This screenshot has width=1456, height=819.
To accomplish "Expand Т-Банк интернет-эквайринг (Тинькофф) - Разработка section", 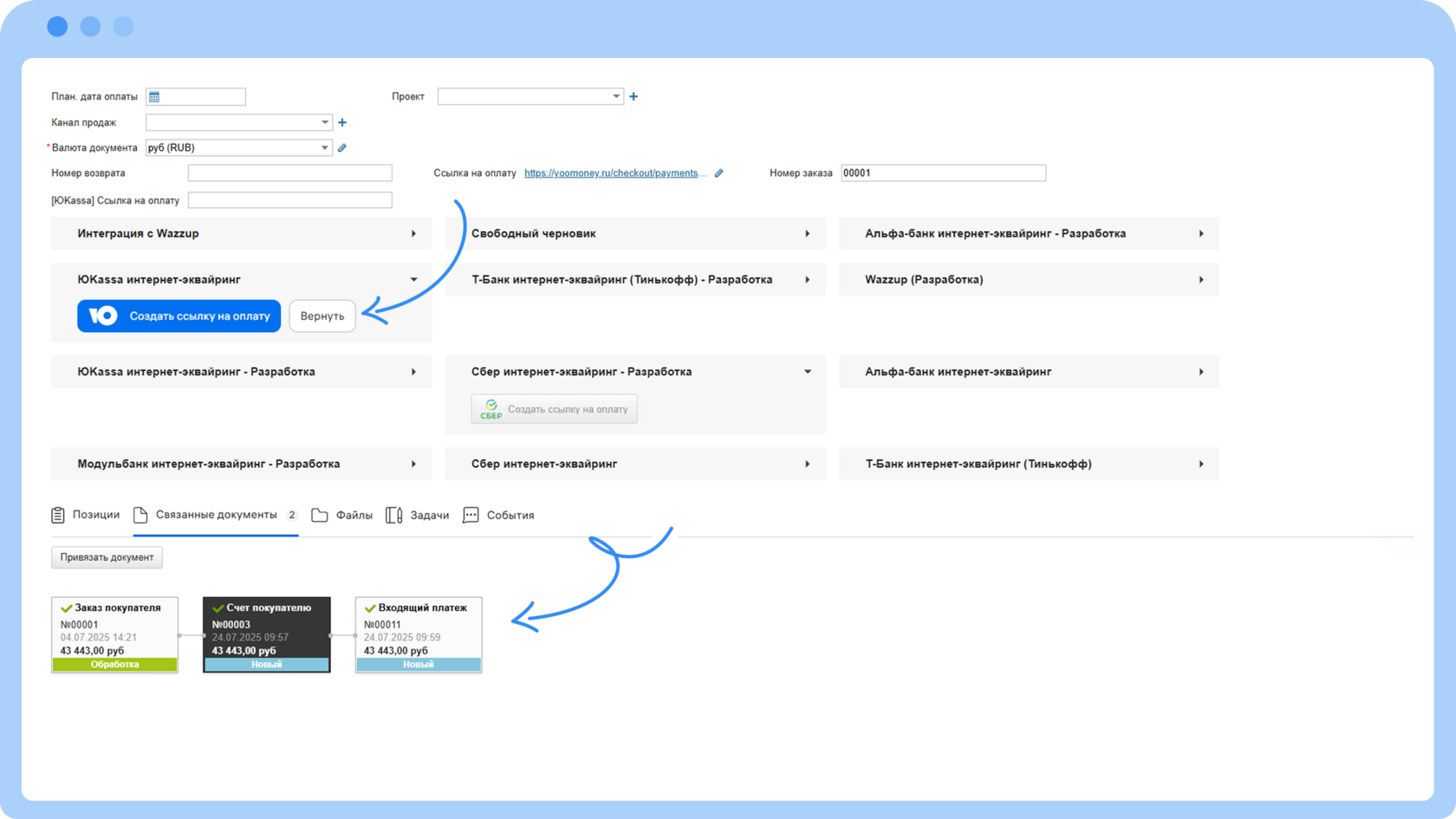I will (635, 279).
